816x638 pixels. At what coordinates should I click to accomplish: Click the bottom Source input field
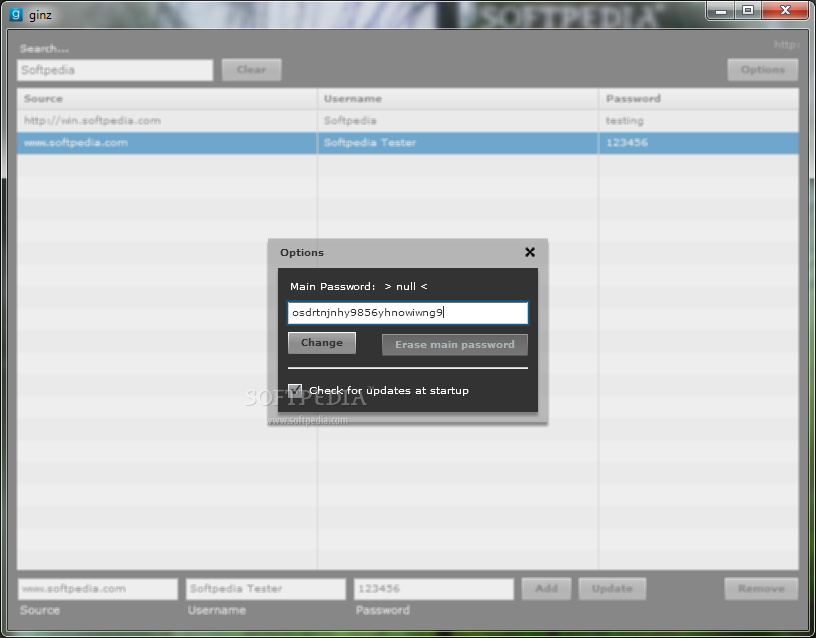pyautogui.click(x=98, y=589)
